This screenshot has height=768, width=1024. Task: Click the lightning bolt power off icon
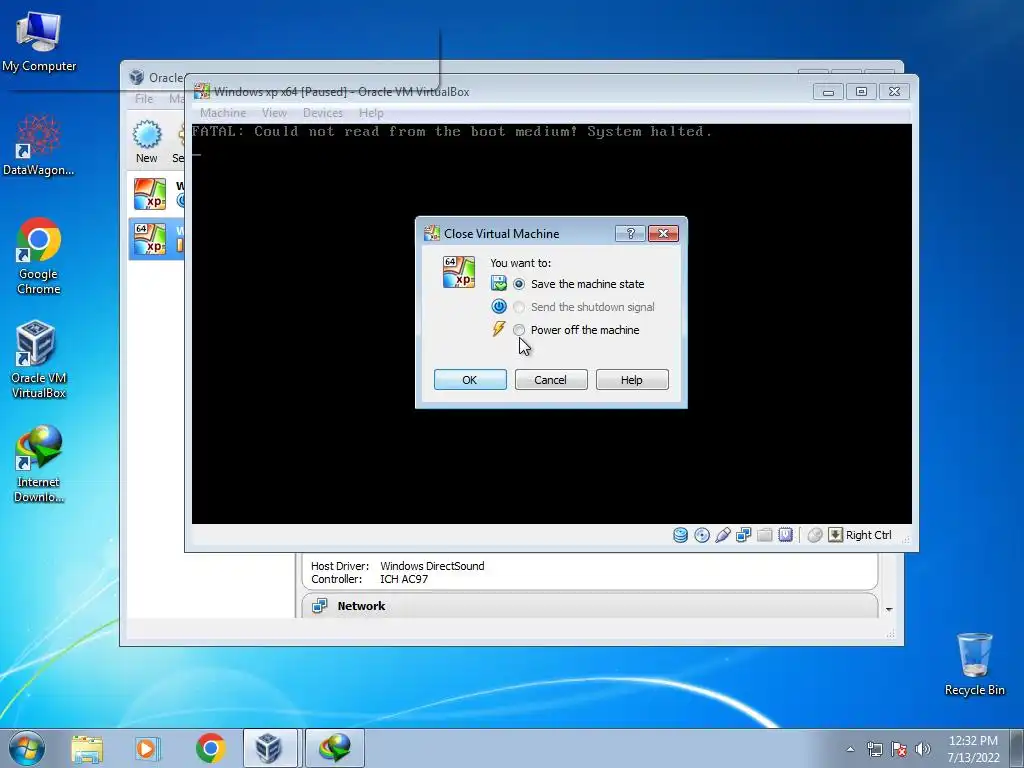tap(499, 329)
